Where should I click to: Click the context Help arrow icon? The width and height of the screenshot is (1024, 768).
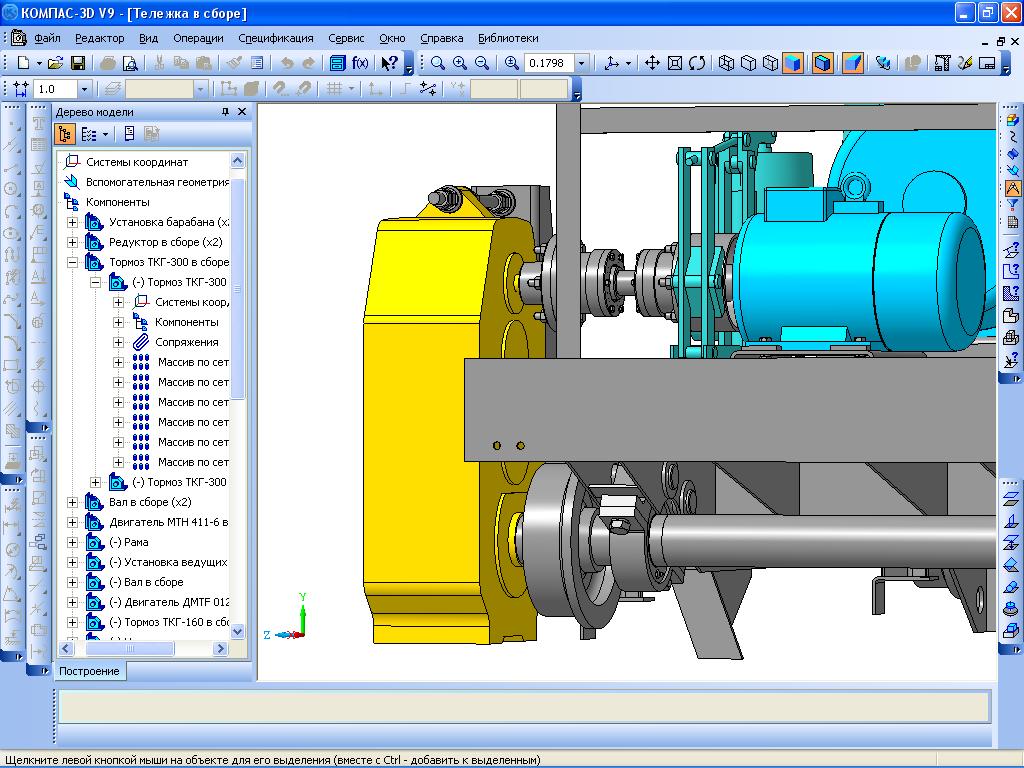coord(389,63)
